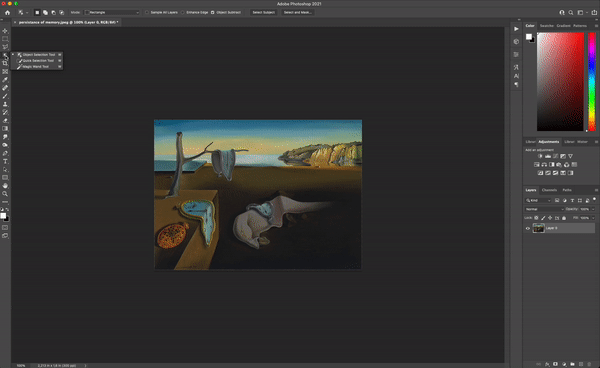Choose Intersect with Selection mode button
600x368 pixels.
(x=61, y=12)
